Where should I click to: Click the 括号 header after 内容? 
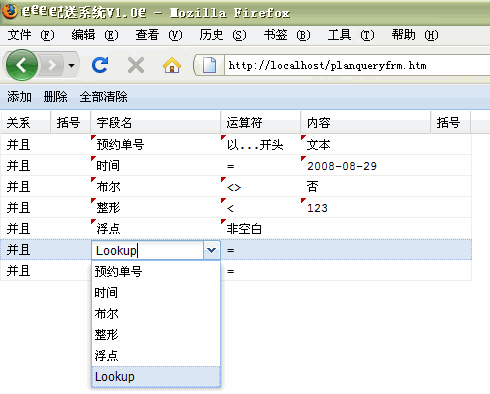tap(451, 123)
